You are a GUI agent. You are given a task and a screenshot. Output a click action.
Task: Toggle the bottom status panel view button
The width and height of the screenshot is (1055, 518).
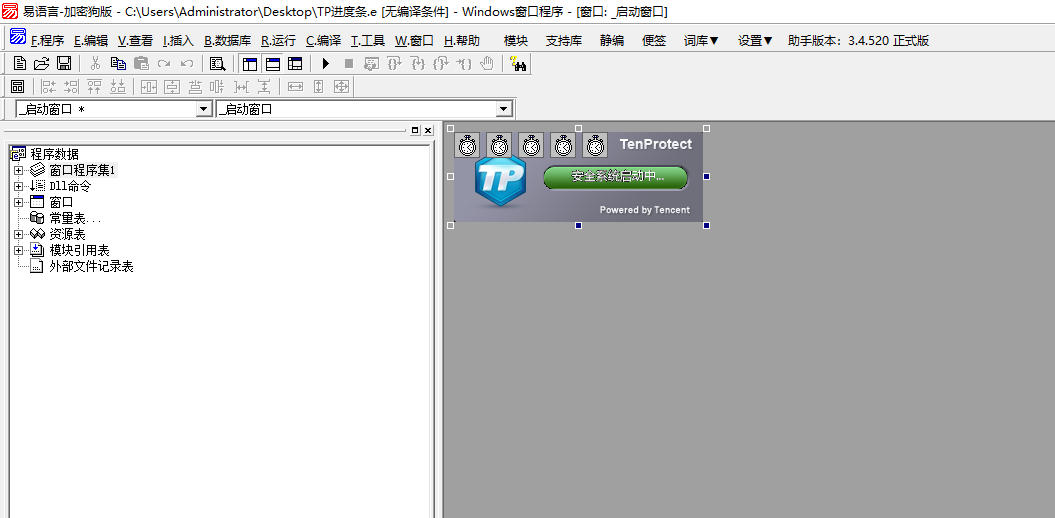(x=272, y=64)
